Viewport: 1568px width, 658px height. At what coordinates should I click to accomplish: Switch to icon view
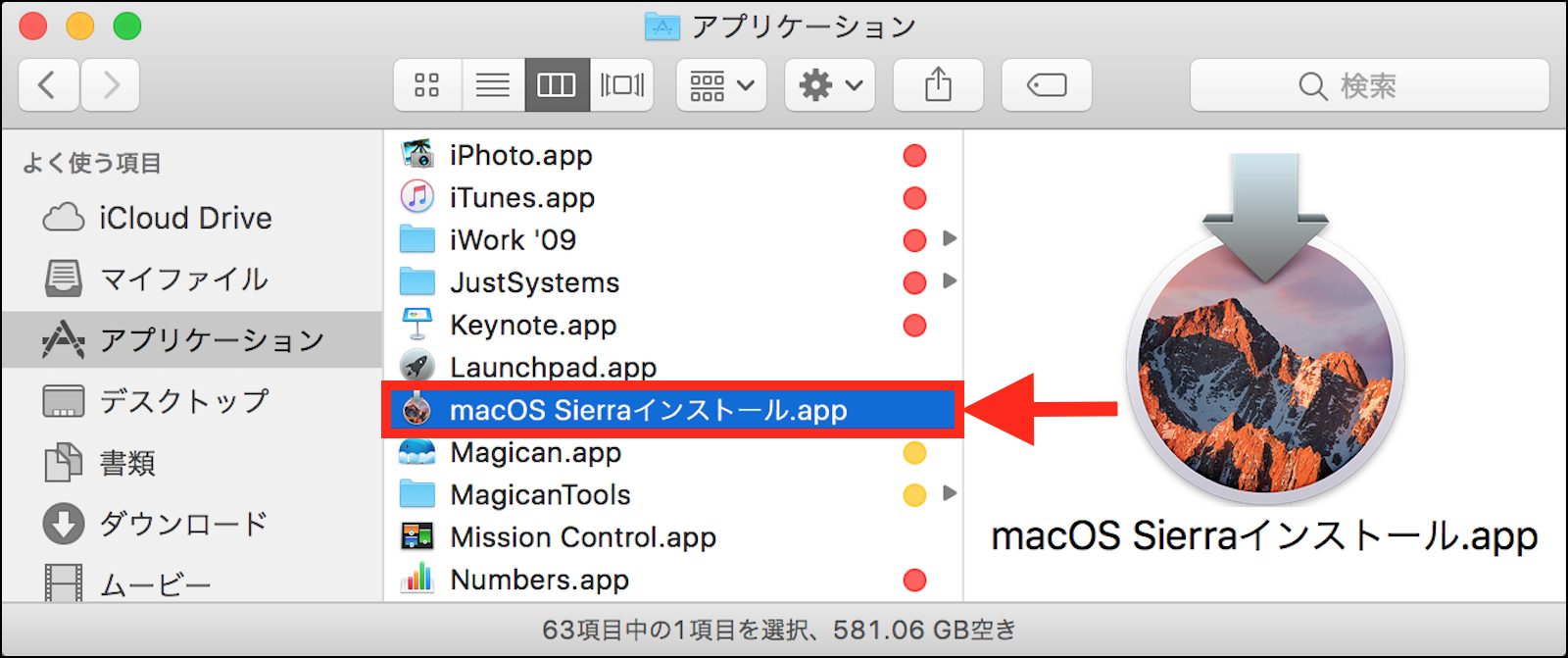tap(427, 85)
